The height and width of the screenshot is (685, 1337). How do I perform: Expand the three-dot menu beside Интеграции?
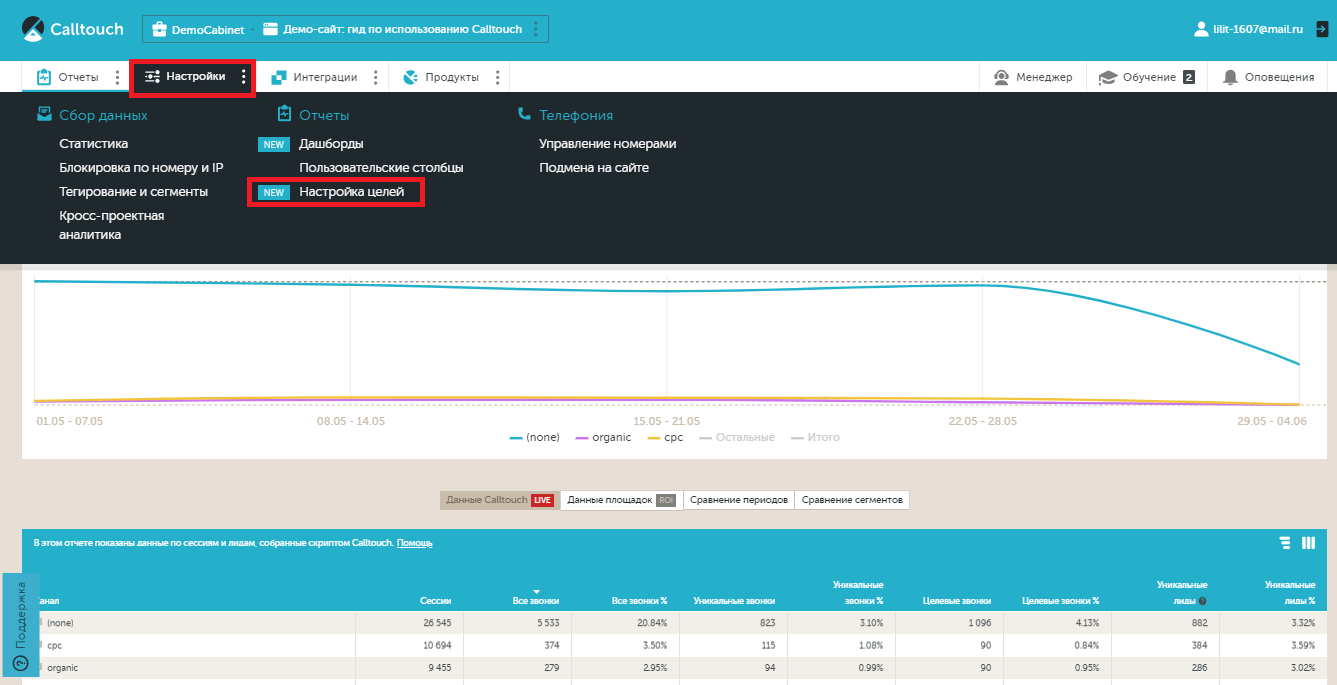tap(375, 77)
